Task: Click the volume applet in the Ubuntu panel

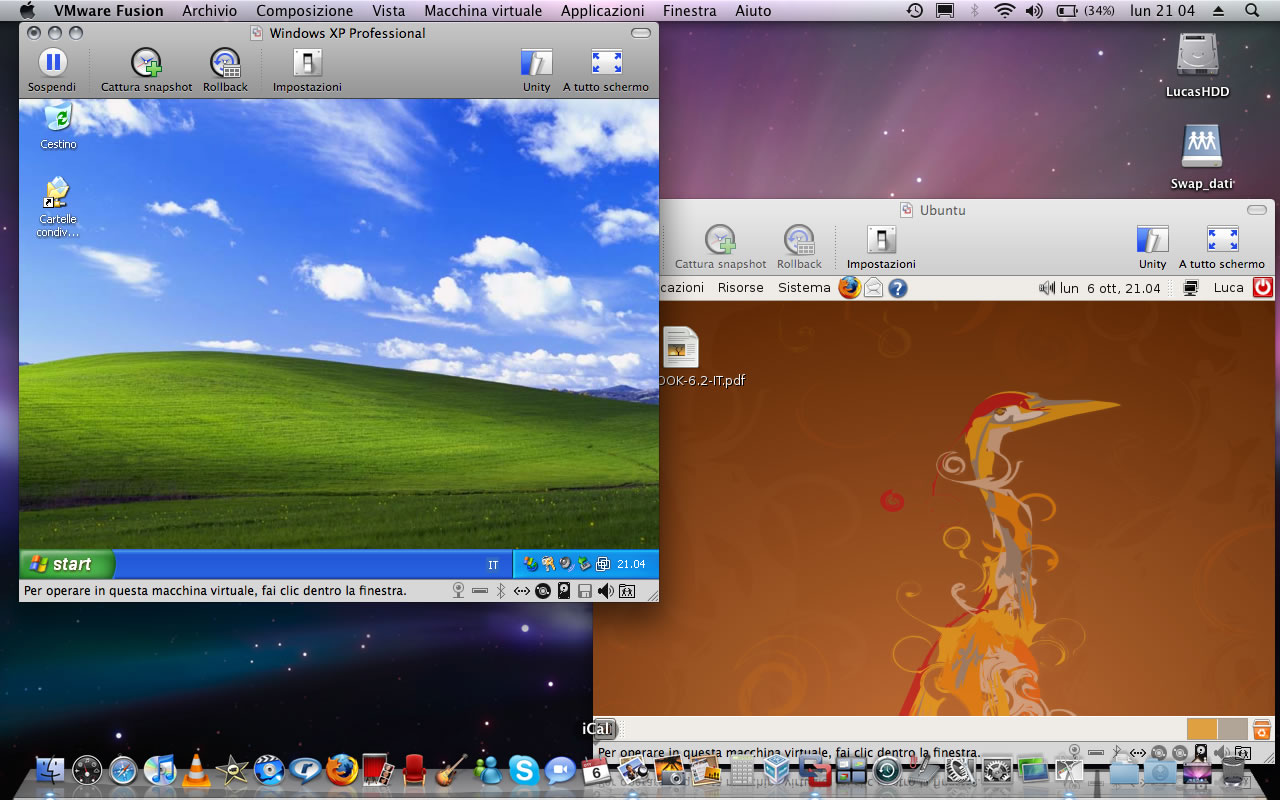Action: click(x=1047, y=288)
